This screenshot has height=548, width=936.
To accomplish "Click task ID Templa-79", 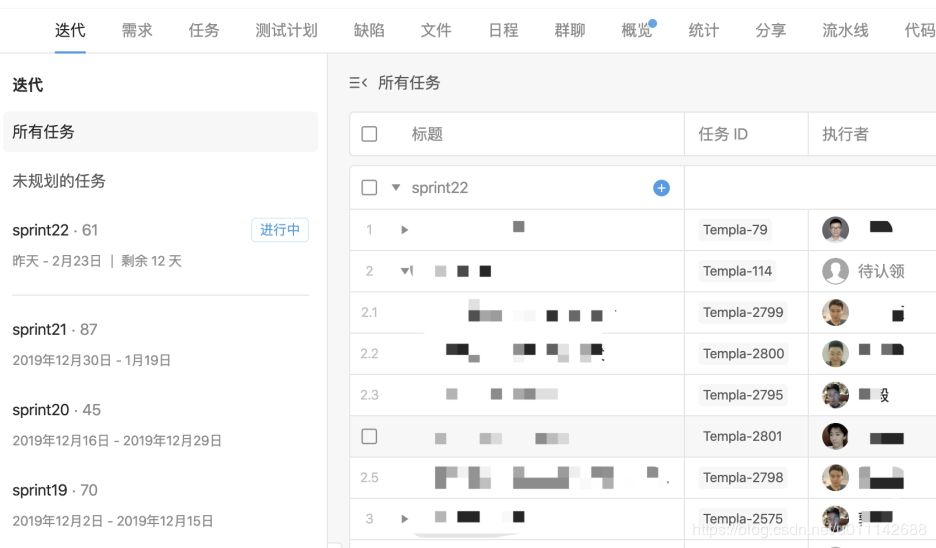I will click(x=735, y=230).
